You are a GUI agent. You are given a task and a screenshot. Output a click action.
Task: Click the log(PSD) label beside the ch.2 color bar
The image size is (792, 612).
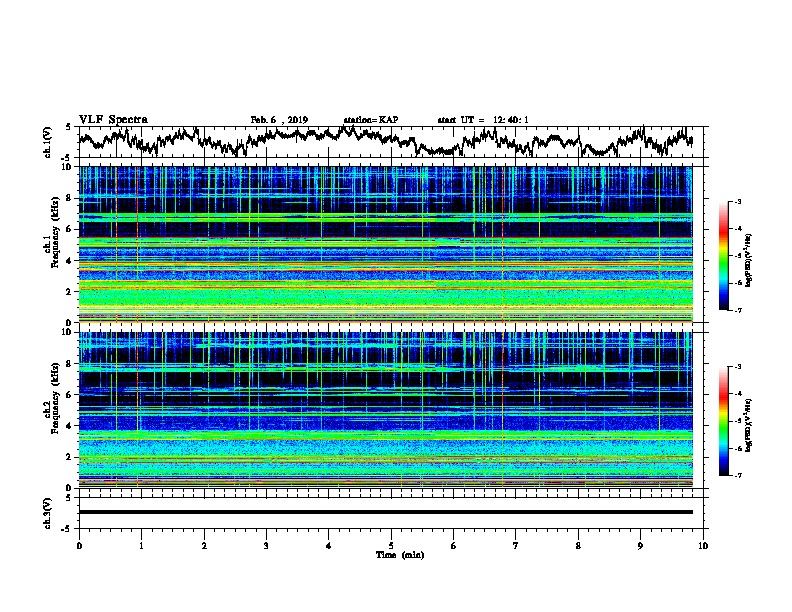tap(749, 425)
